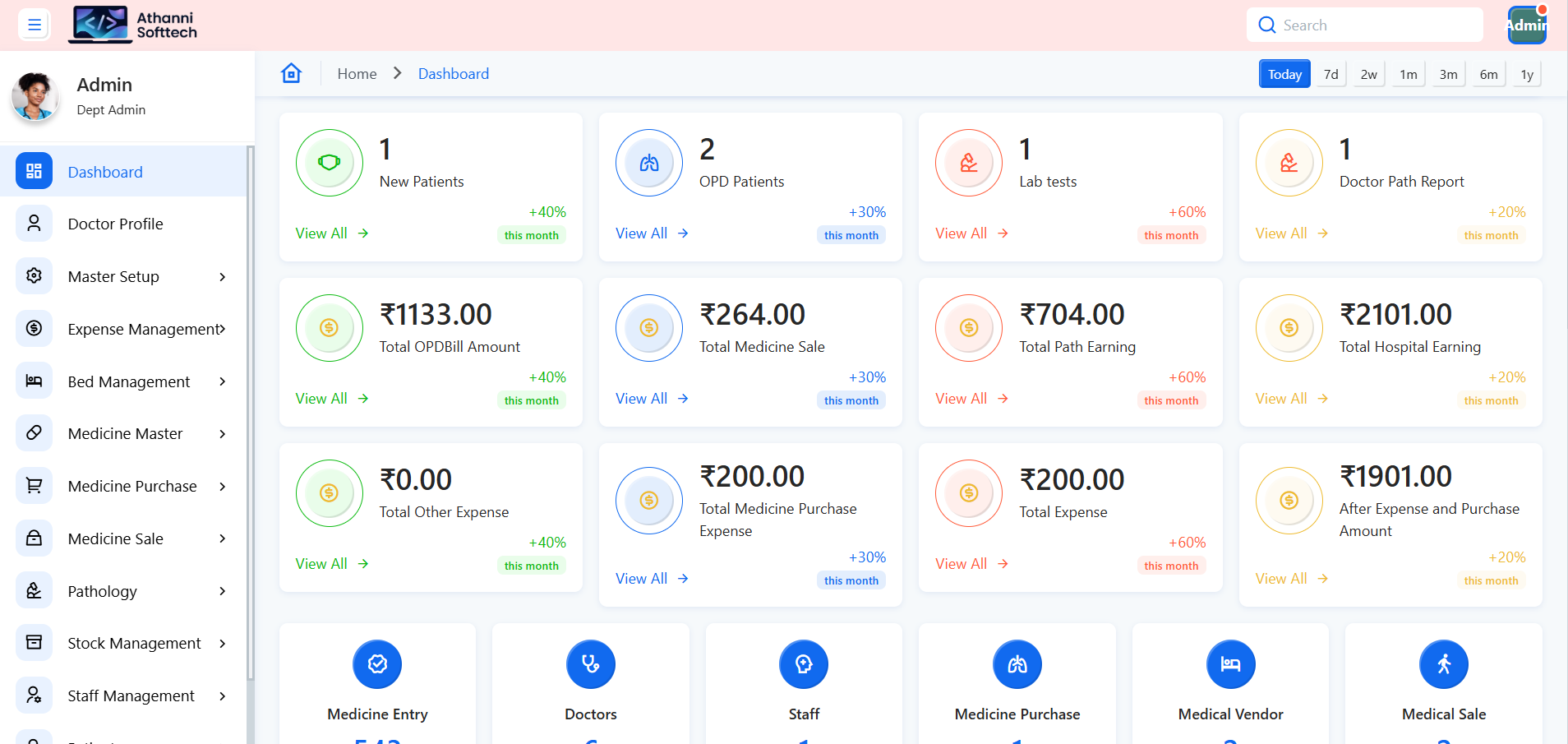Open the Doctors shortcut icon
Viewport: 1568px width, 744px height.
[590, 664]
